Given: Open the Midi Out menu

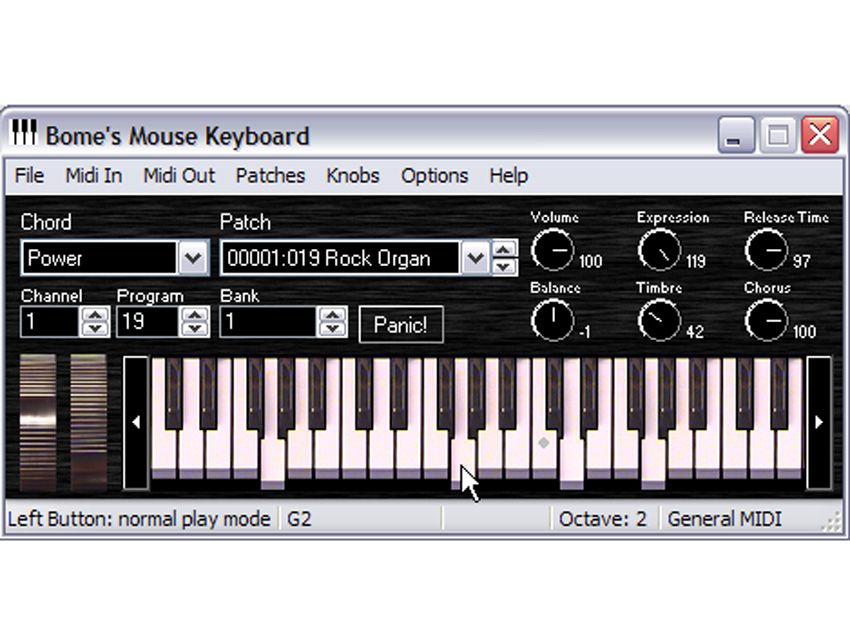Looking at the screenshot, I should pyautogui.click(x=178, y=176).
